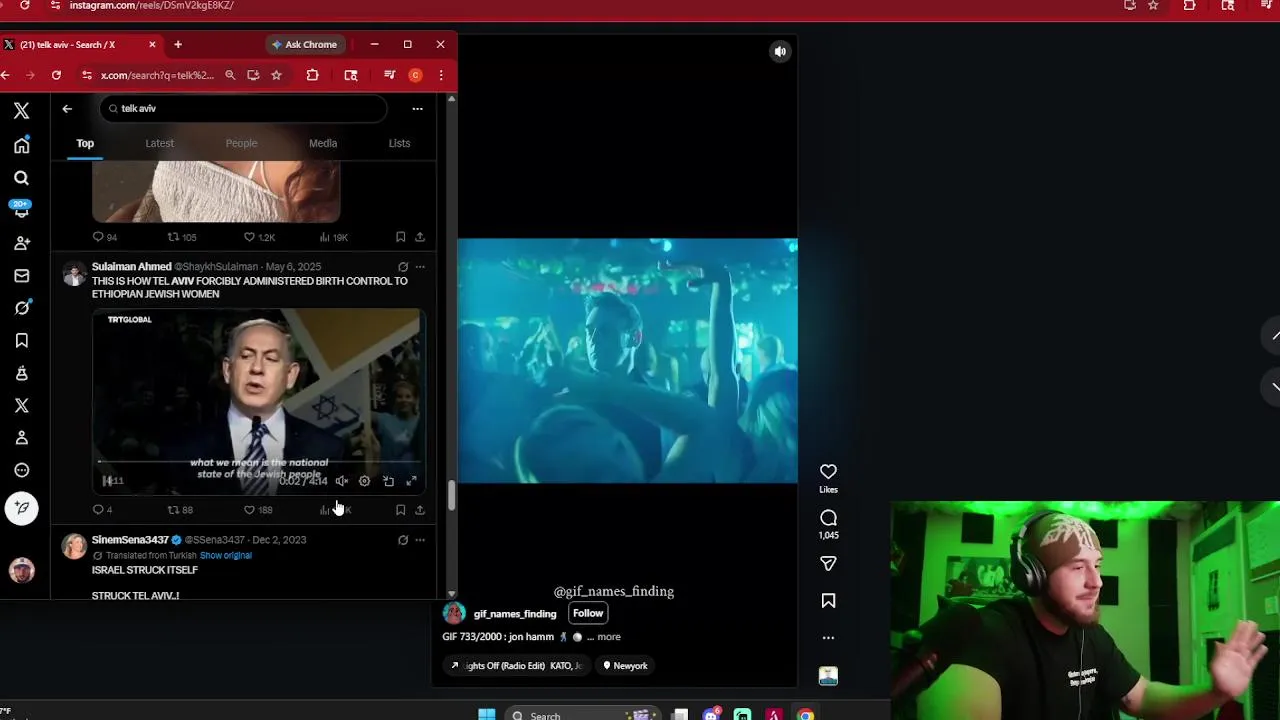Share the Sulaiman Ahmed post

[x=420, y=510]
